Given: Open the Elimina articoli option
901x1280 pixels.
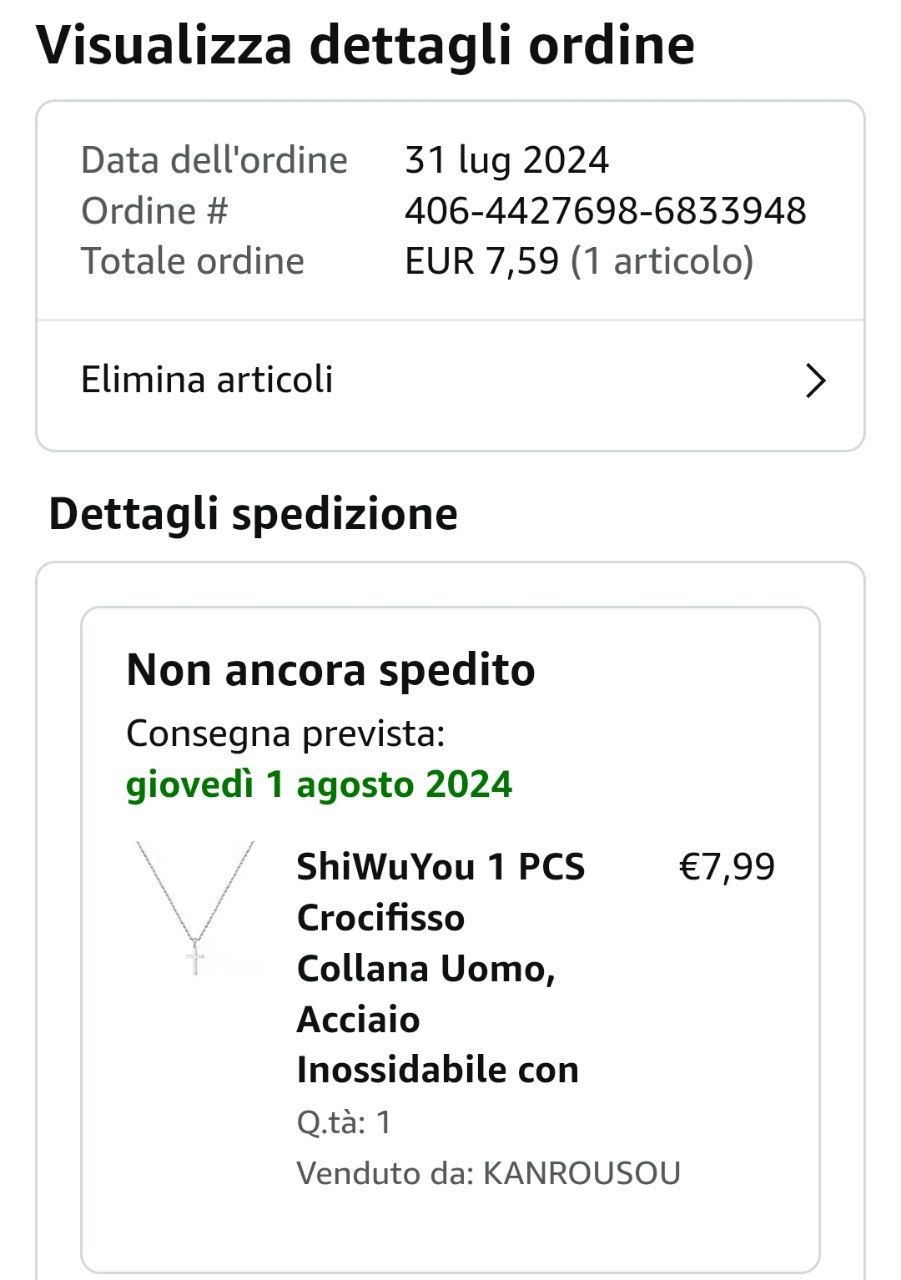Looking at the screenshot, I should 207,380.
